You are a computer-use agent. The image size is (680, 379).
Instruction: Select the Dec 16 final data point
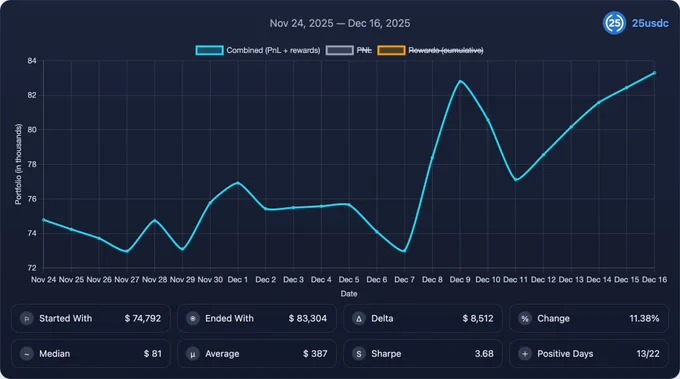tap(654, 73)
